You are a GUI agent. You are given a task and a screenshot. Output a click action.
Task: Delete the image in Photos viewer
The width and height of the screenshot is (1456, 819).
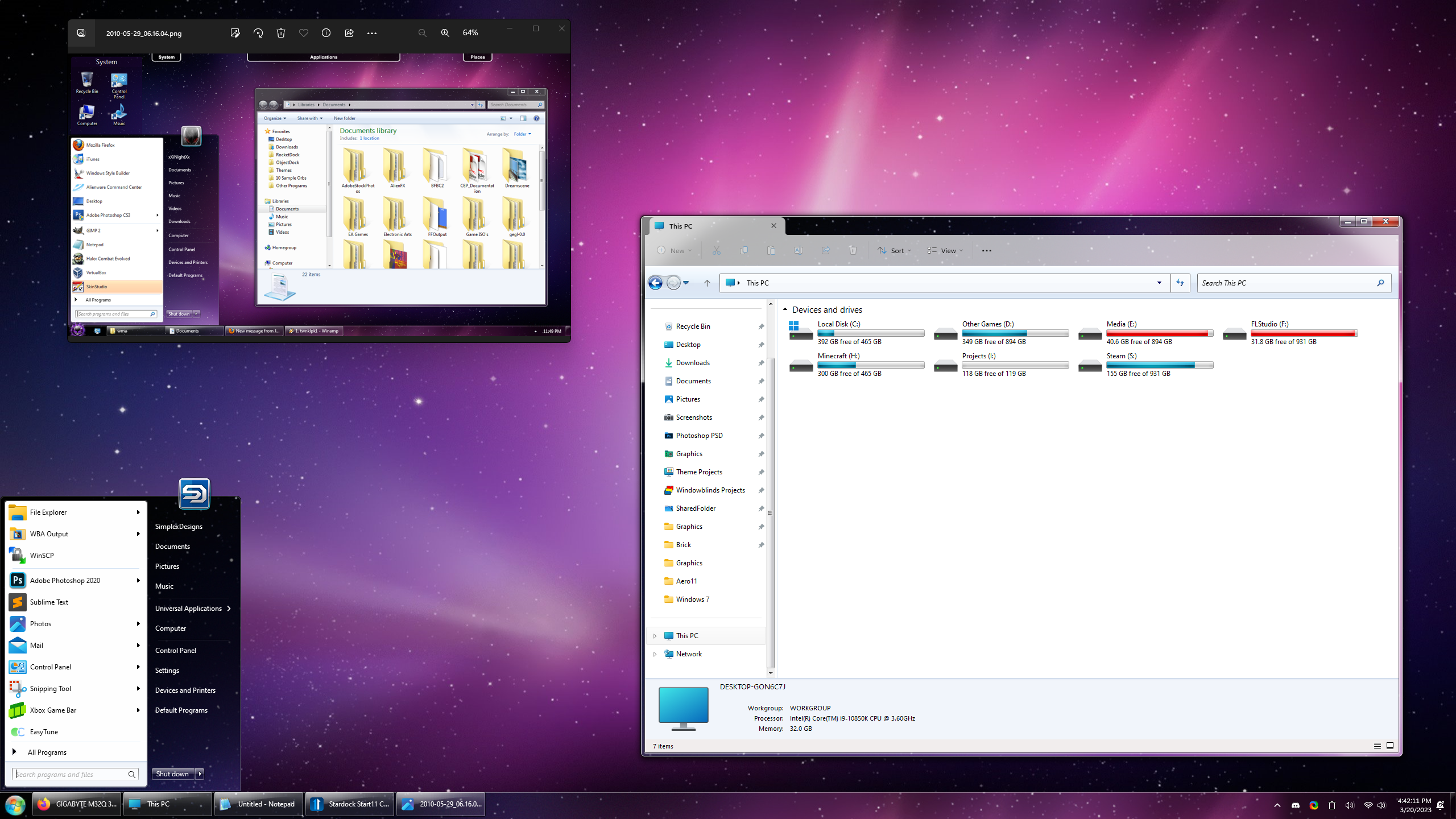(281, 33)
